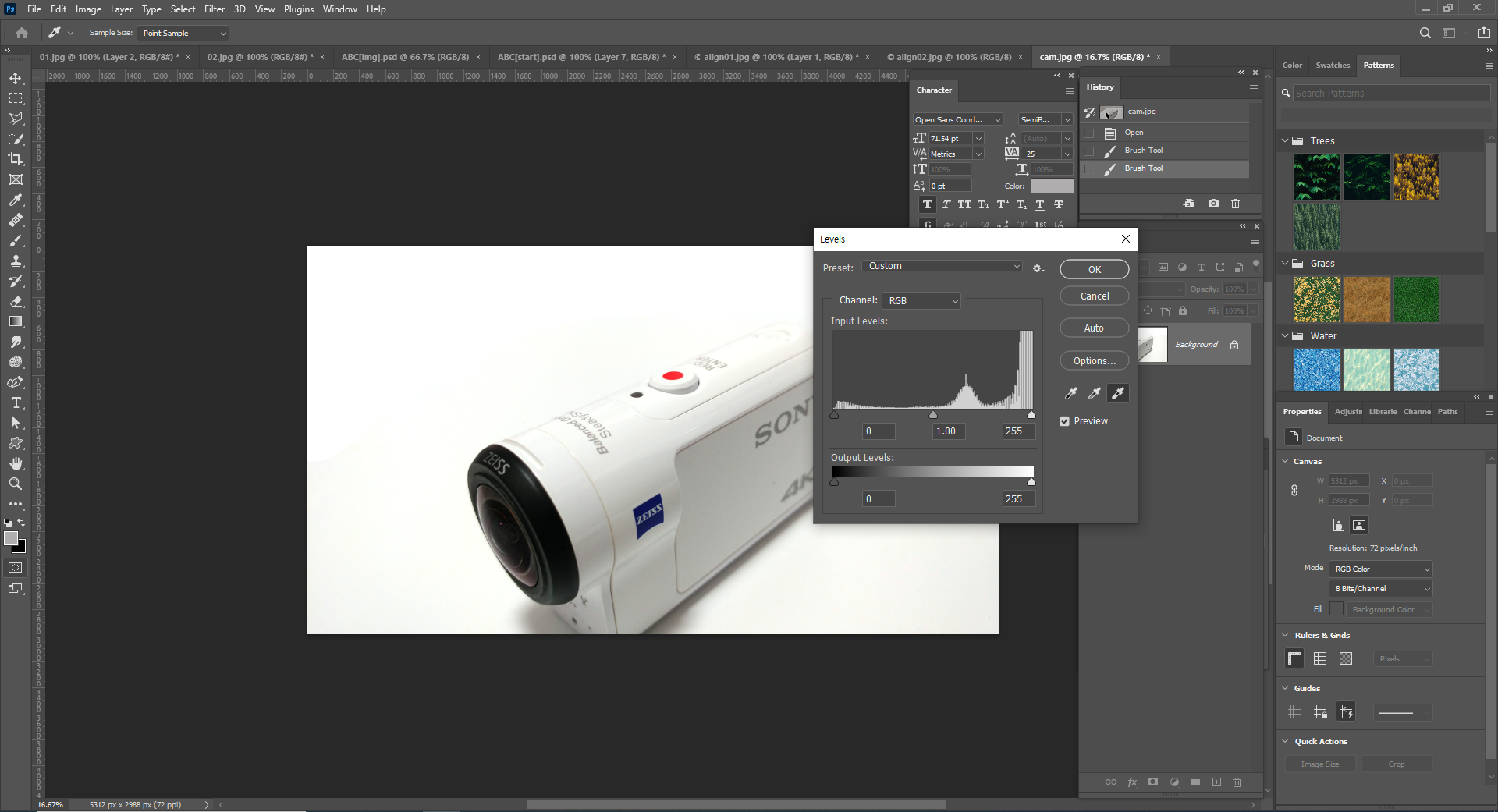Collapse the Trees pattern group

pyautogui.click(x=1285, y=141)
